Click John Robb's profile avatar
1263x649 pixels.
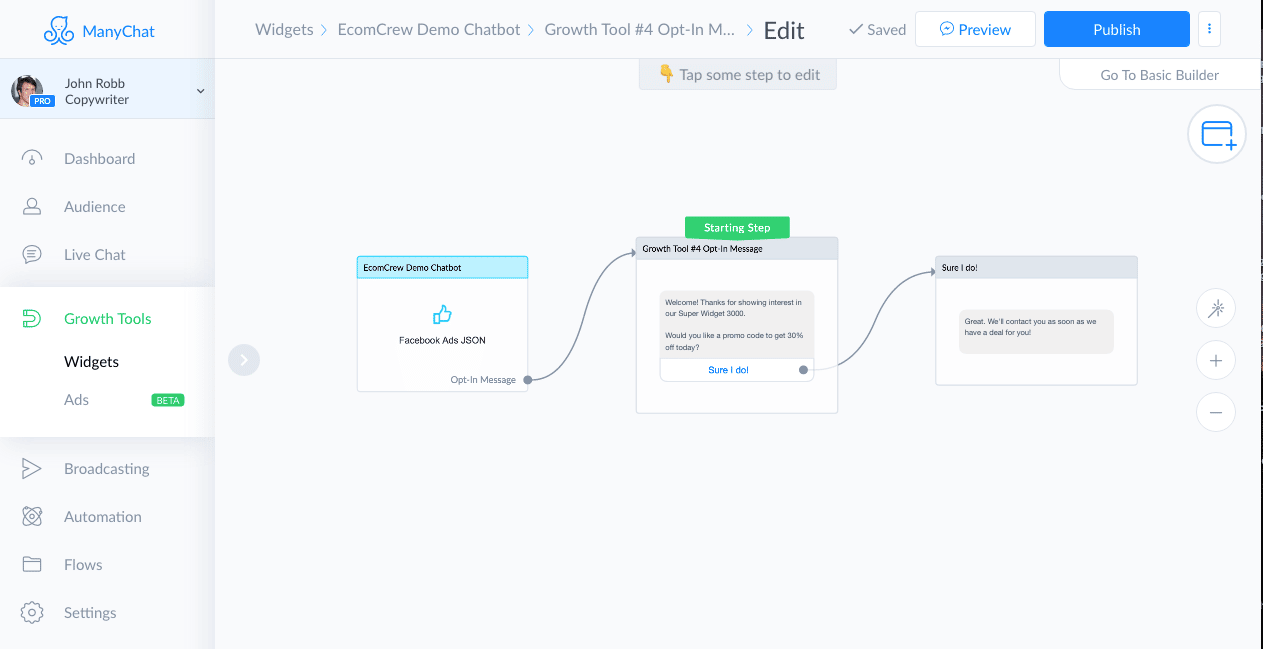click(x=28, y=91)
